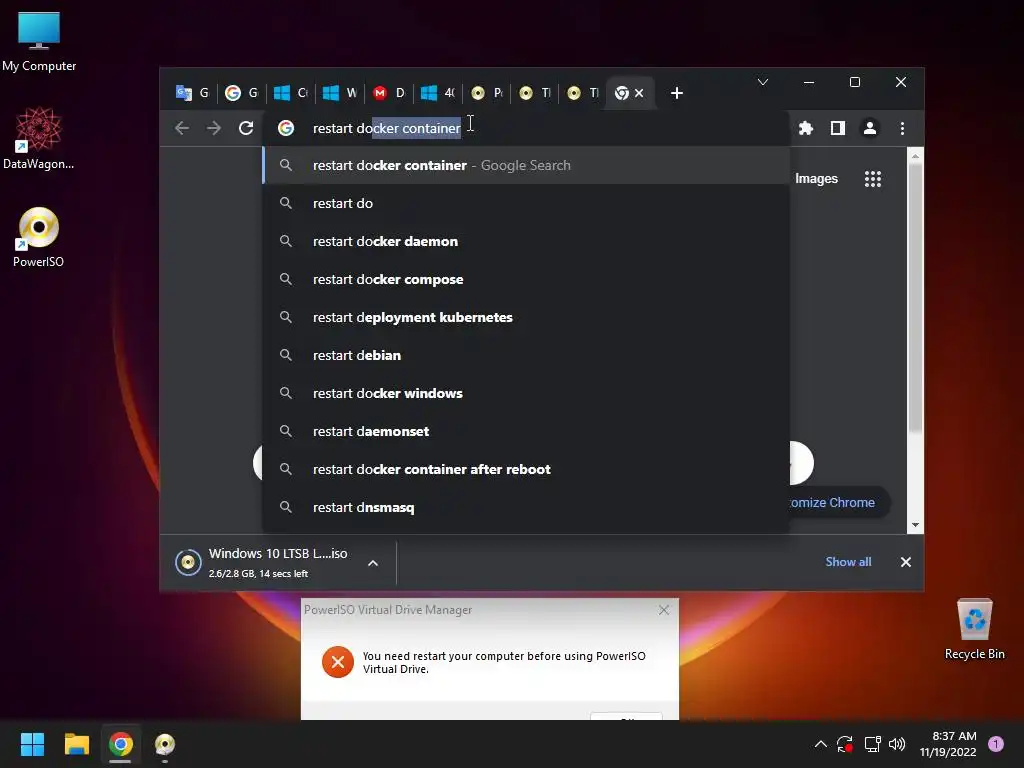Show hidden system tray icons chevron
Viewport: 1024px width, 768px height.
point(821,744)
